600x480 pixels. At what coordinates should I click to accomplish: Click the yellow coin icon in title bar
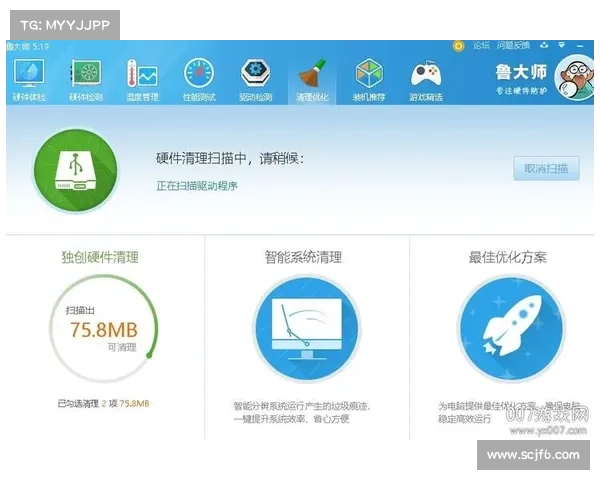pos(458,46)
